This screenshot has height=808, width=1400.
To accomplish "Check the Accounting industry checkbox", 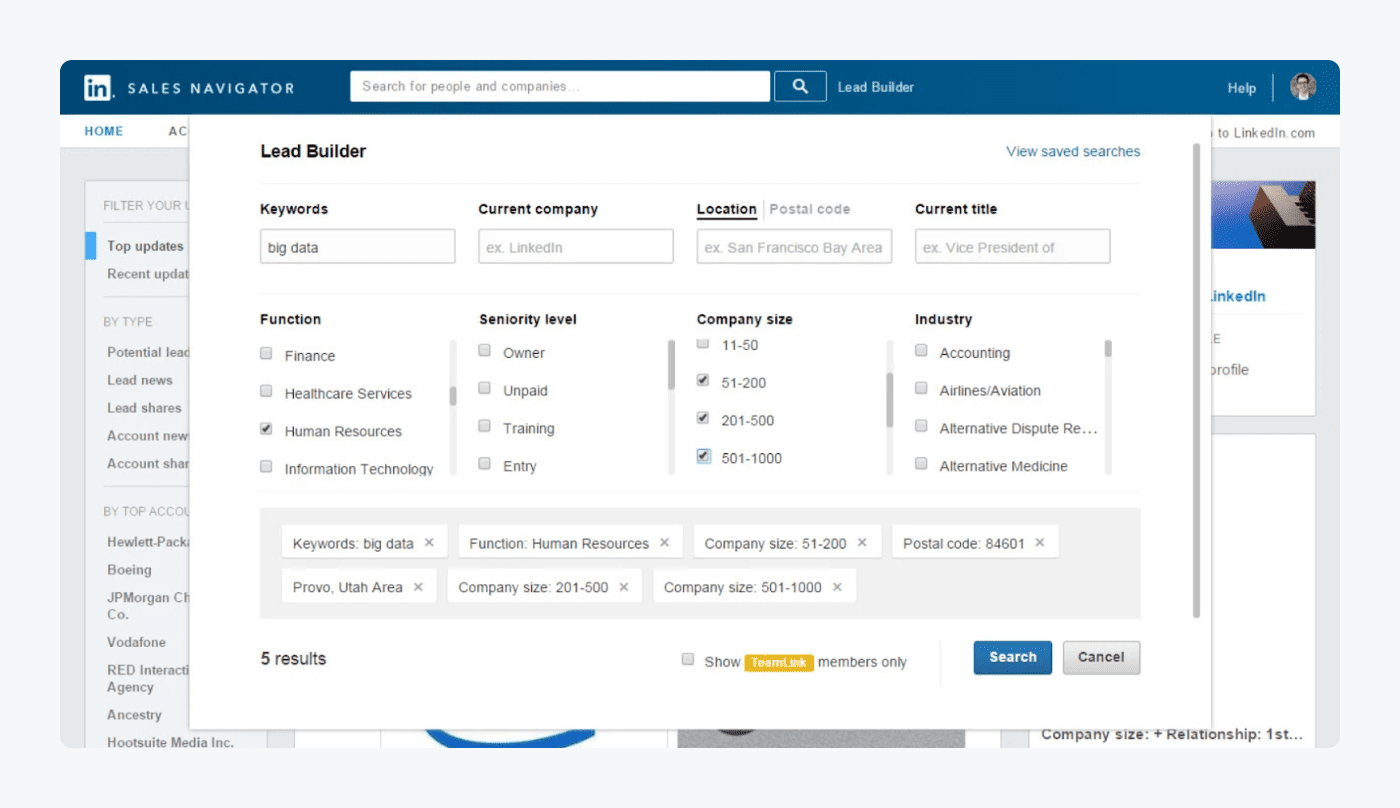I will click(x=921, y=351).
